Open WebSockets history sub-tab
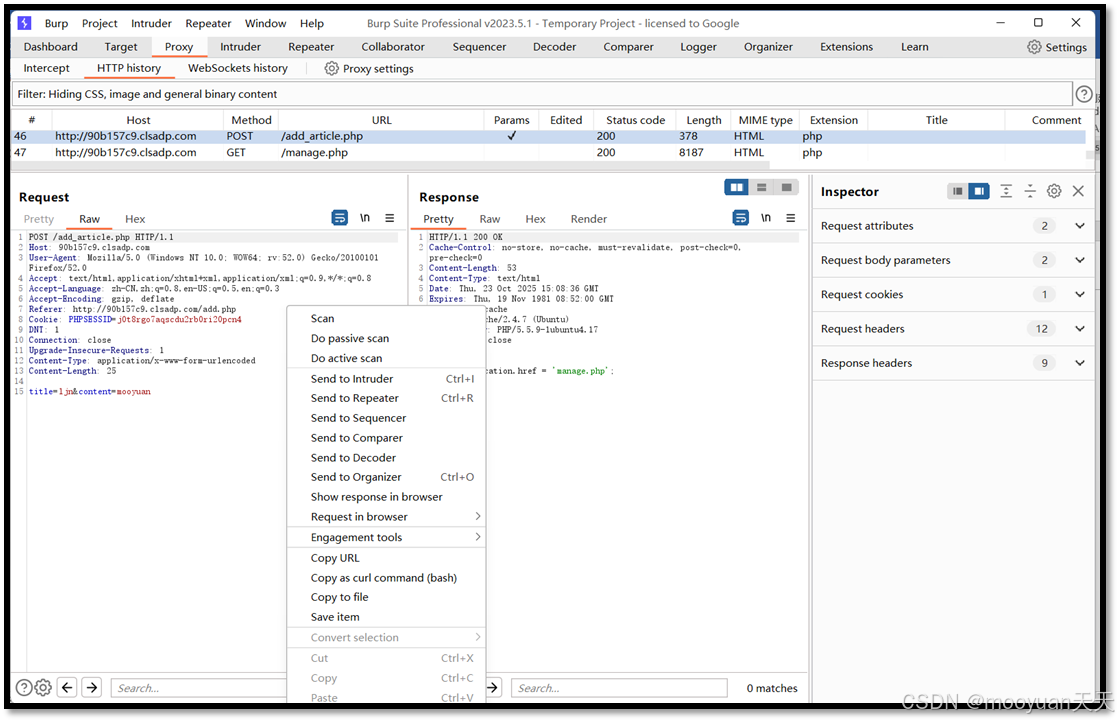 pyautogui.click(x=238, y=68)
